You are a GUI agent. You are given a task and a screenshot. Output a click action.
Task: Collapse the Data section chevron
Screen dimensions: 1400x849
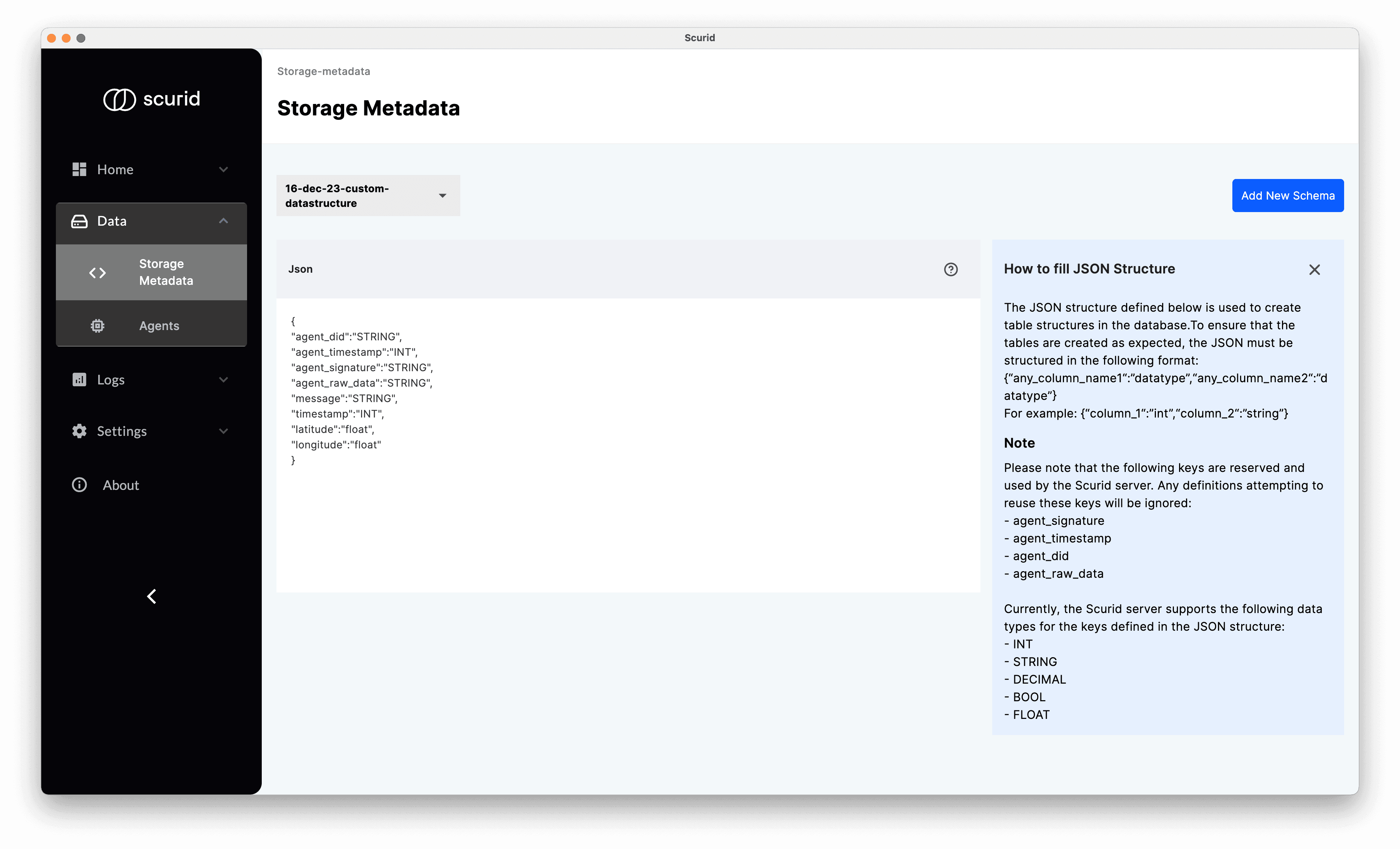click(223, 221)
